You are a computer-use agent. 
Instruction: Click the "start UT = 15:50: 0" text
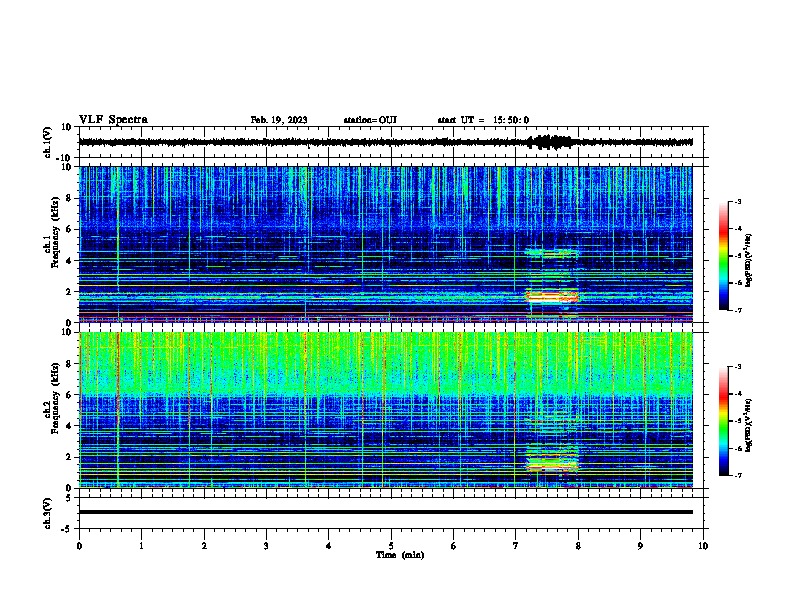point(483,120)
